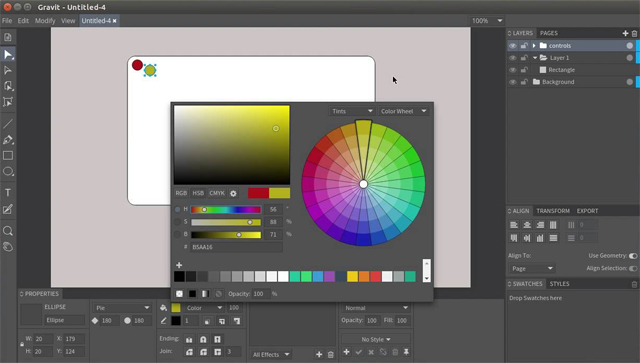Select the Subselect tool

pyautogui.click(x=8, y=70)
